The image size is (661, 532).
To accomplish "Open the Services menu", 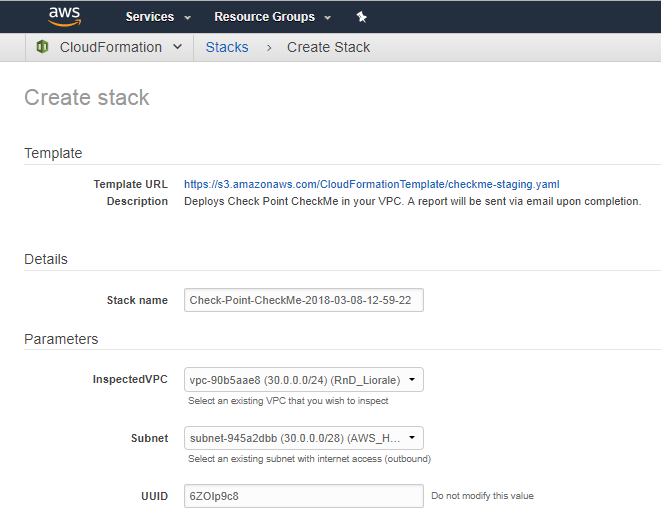I will [158, 17].
